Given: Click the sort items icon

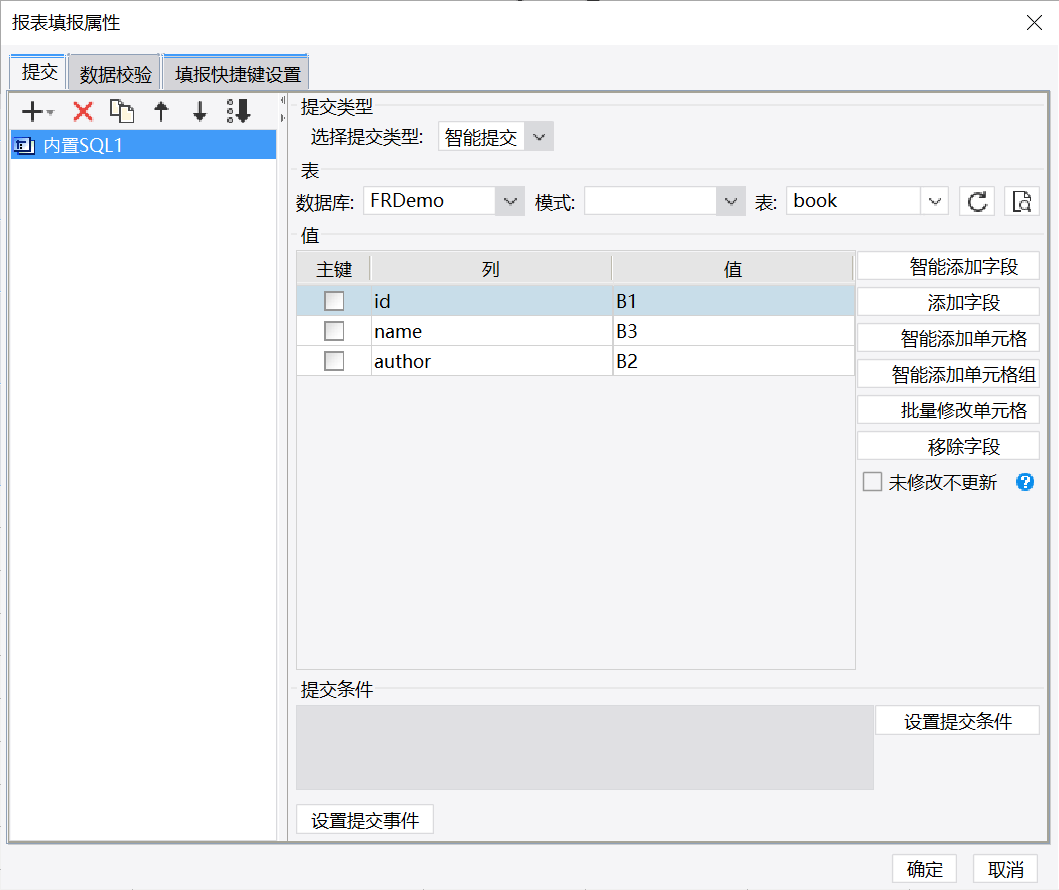Looking at the screenshot, I should [x=238, y=111].
